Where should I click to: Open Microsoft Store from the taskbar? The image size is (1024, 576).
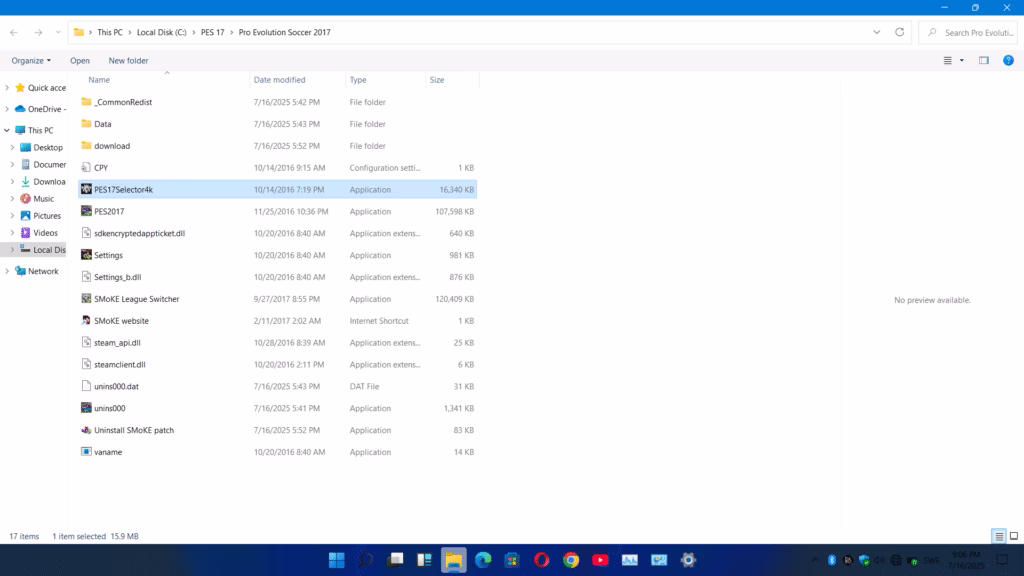513,560
